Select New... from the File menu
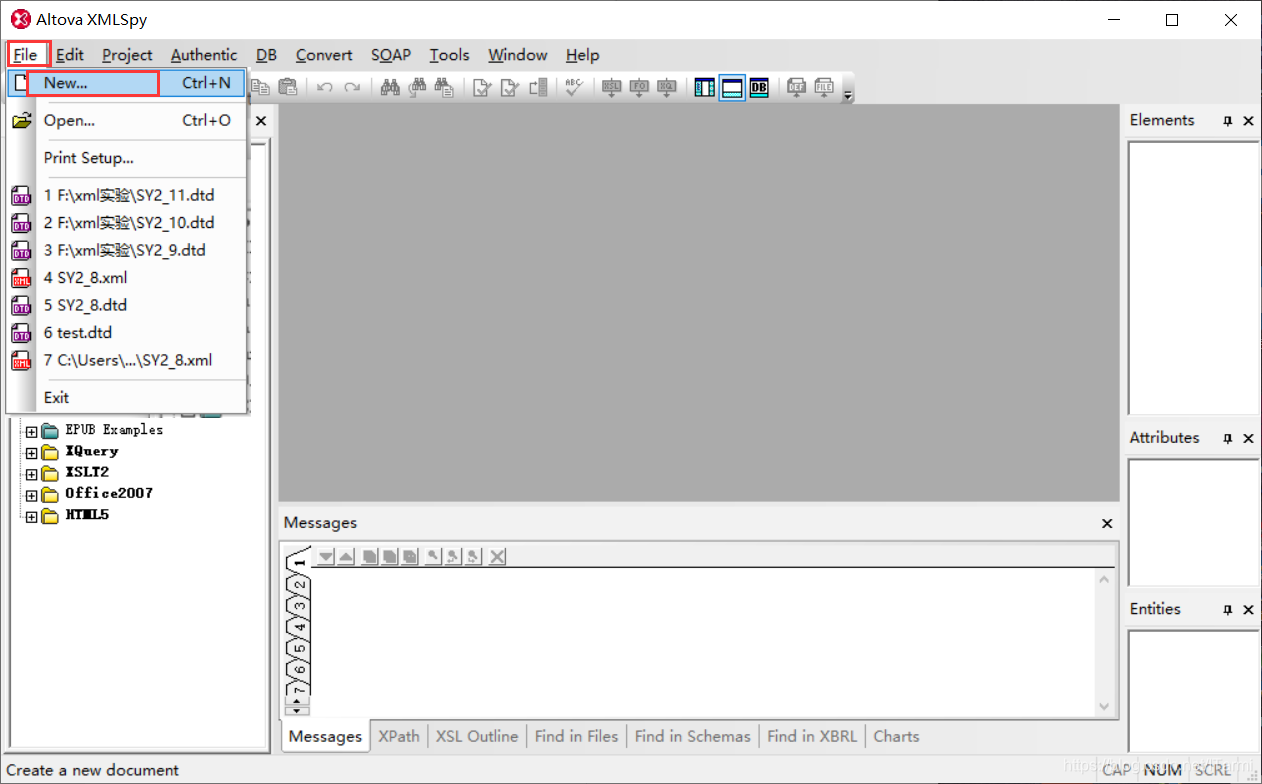Screen dimensions: 1262x784 tap(126, 83)
